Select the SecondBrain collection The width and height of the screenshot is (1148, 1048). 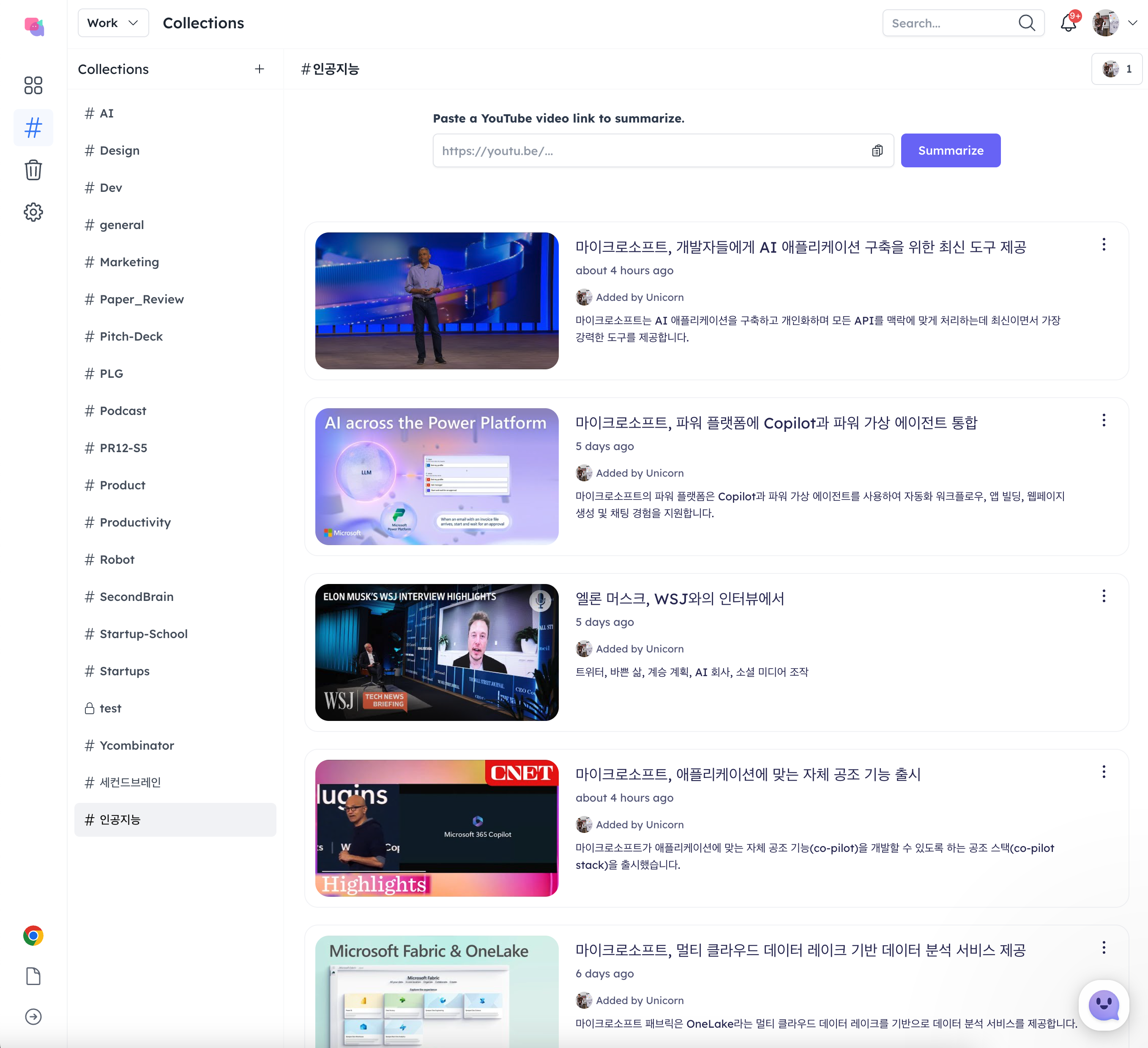[175, 597]
